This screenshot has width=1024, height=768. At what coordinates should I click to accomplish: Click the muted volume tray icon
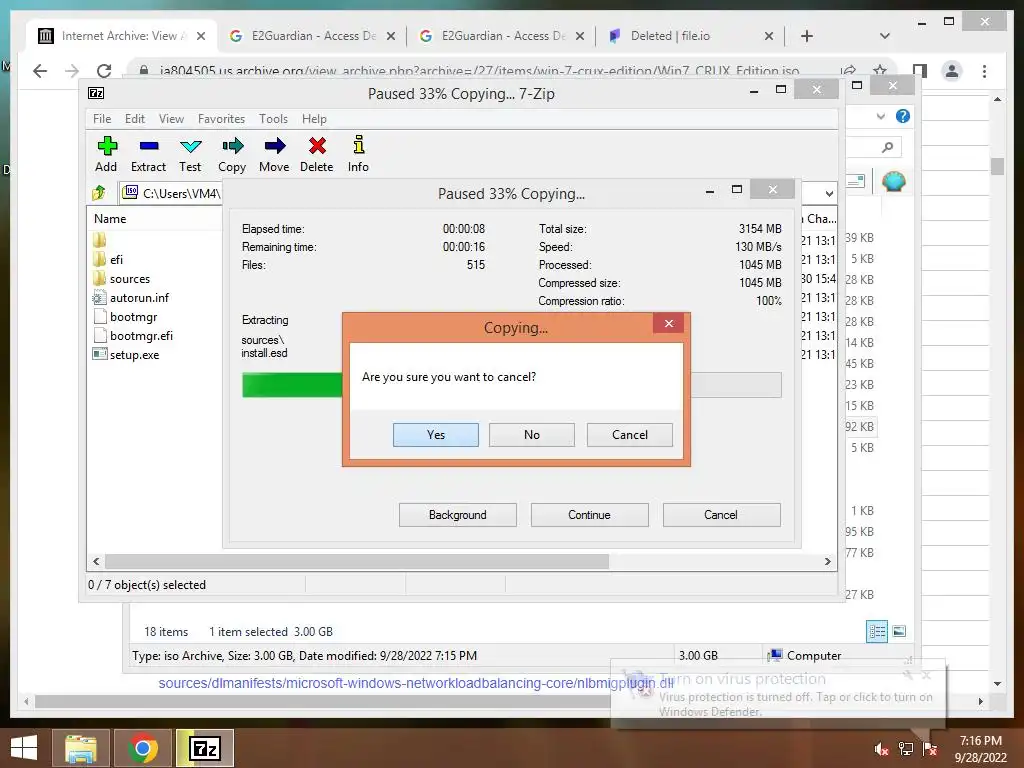882,749
